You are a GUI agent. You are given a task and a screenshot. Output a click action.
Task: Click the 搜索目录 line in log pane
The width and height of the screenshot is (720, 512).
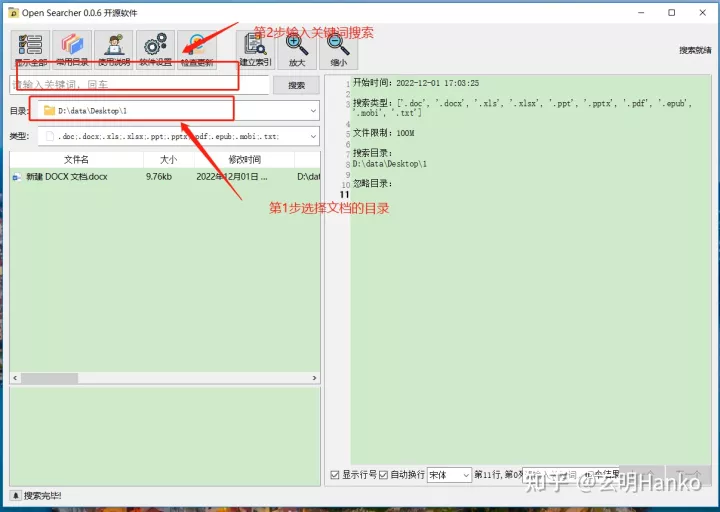pos(372,153)
